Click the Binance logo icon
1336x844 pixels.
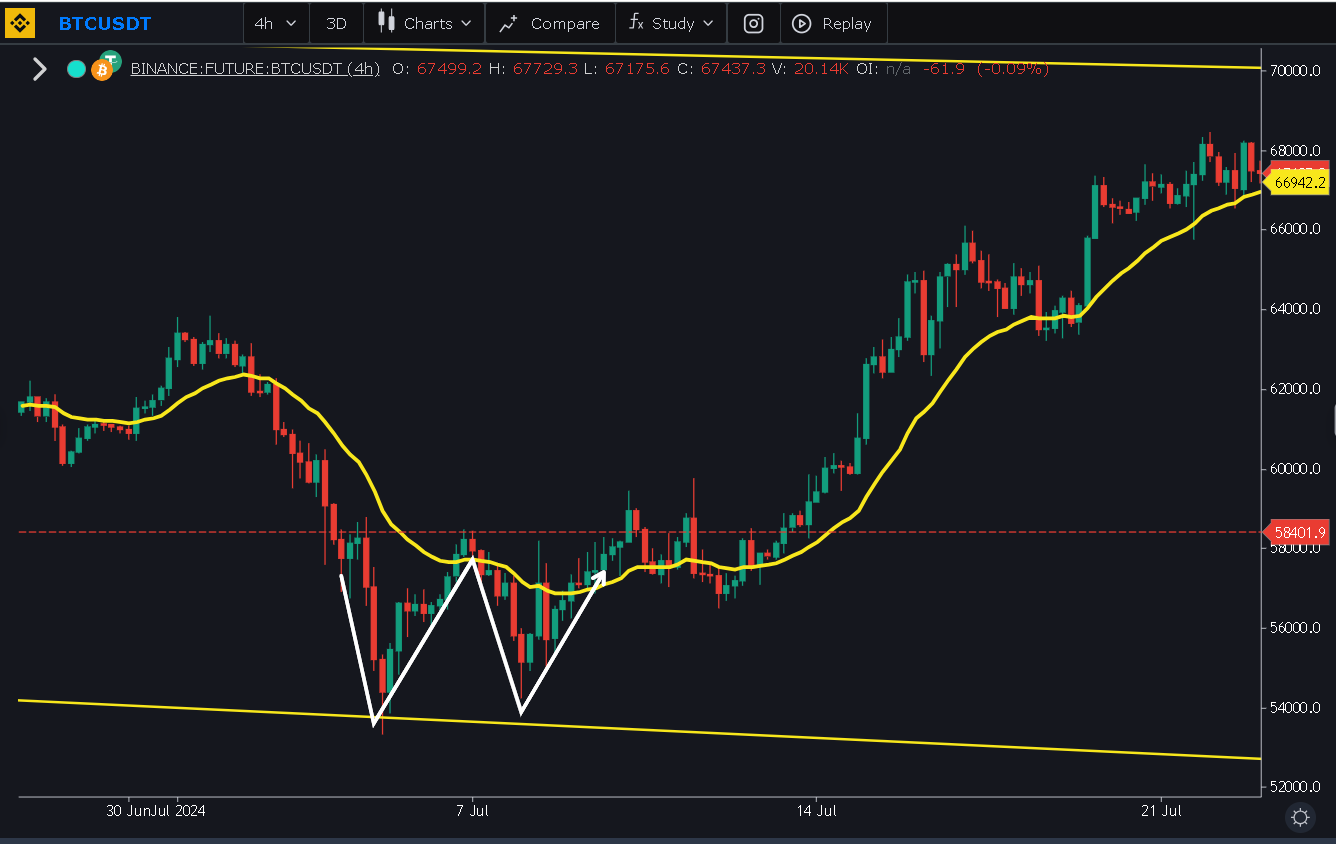tap(20, 23)
